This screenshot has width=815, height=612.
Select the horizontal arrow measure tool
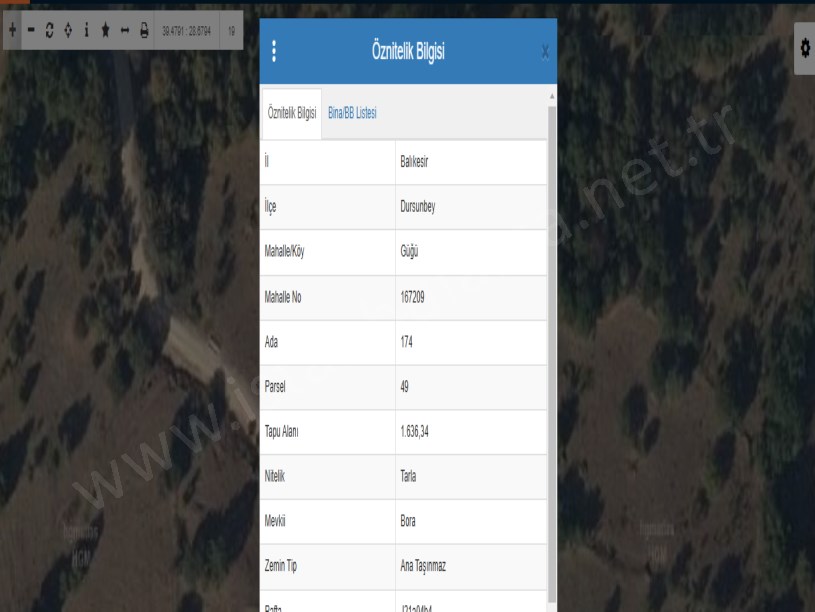125,31
